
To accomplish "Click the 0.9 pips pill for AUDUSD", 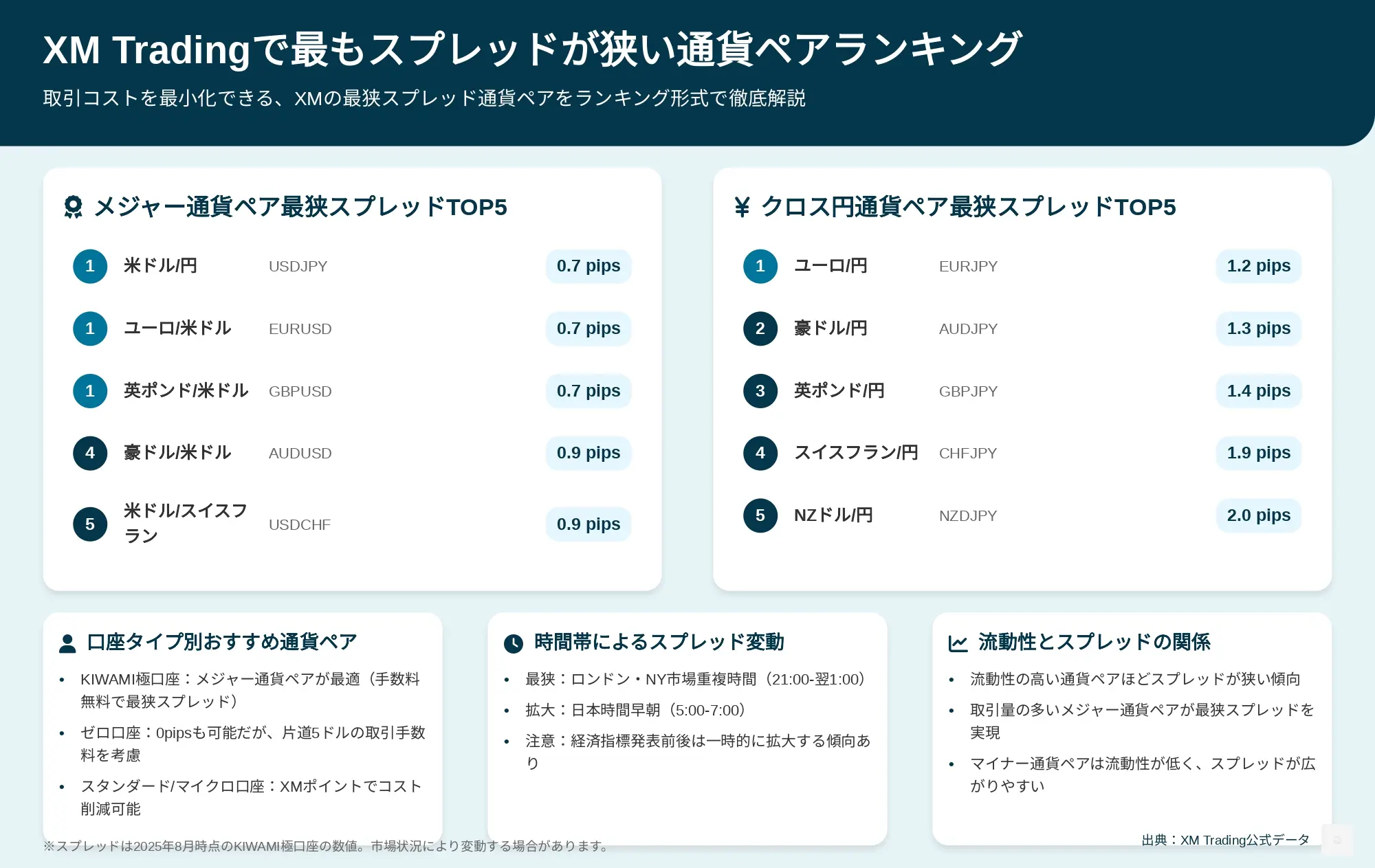I will tap(588, 453).
